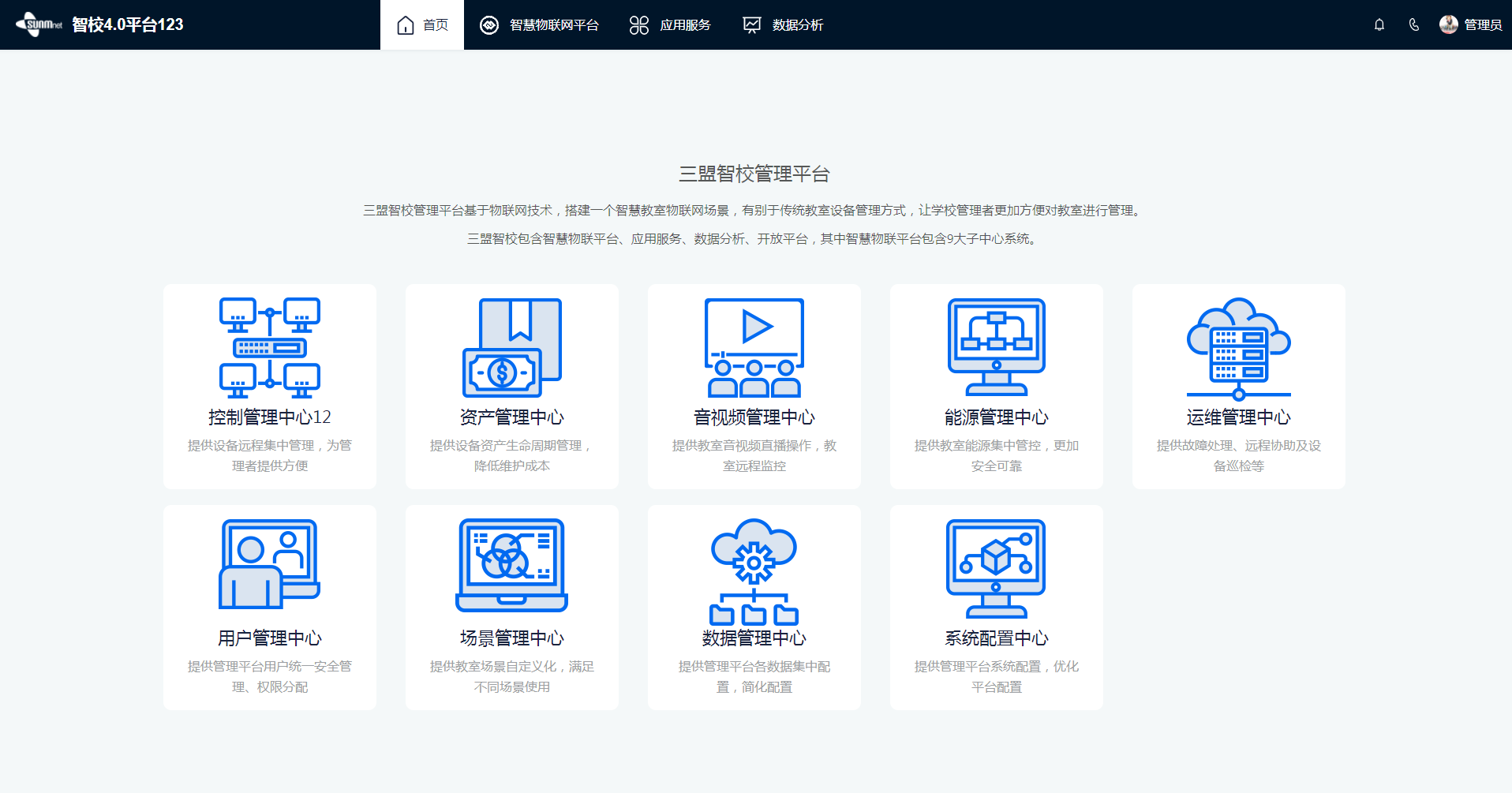Click the 控制管理中心12 title link
Viewport: 1512px width, 793px height.
[x=269, y=417]
